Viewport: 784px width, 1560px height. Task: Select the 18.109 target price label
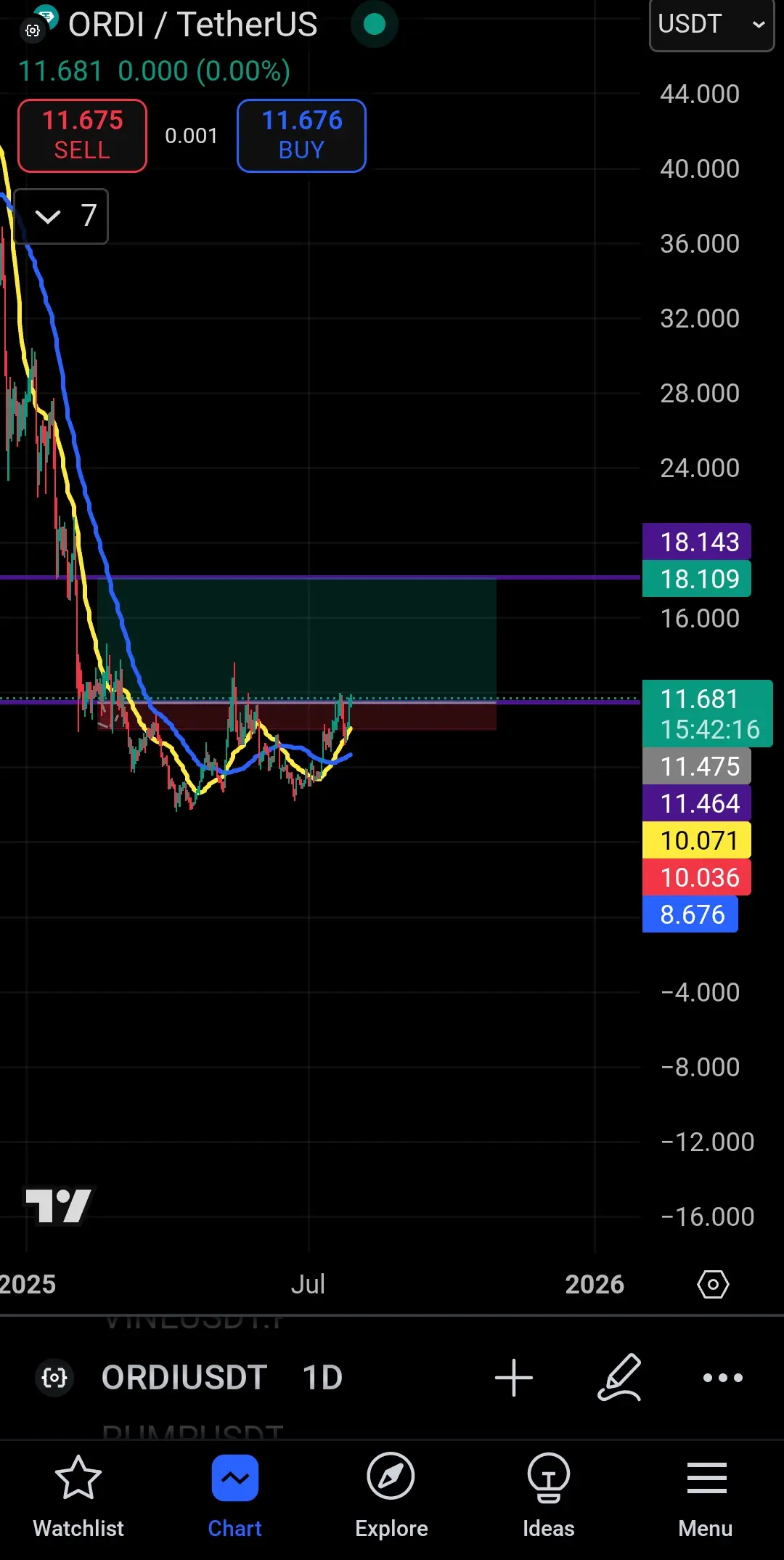click(x=697, y=579)
